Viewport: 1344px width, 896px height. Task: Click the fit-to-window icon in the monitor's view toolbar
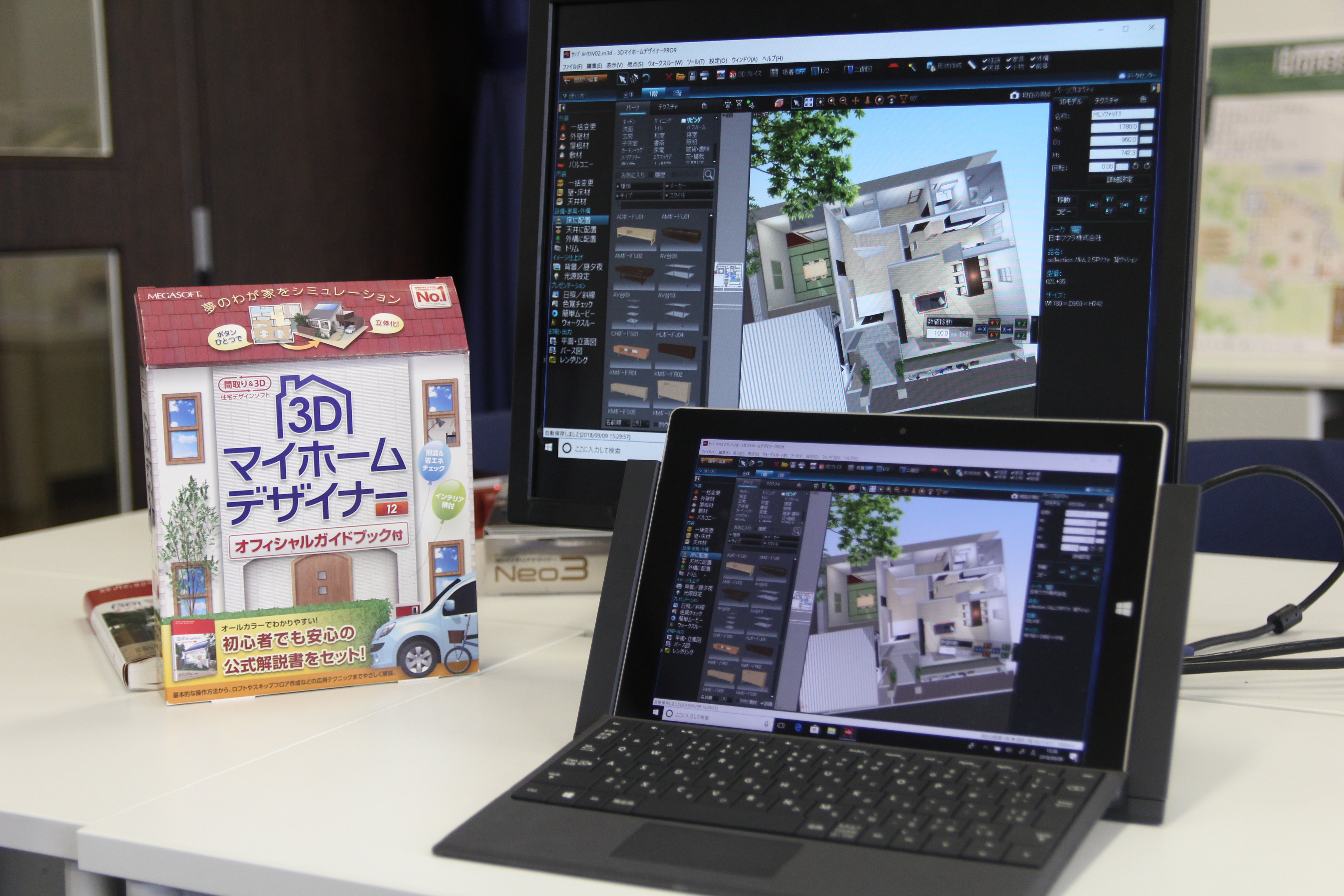point(809,102)
